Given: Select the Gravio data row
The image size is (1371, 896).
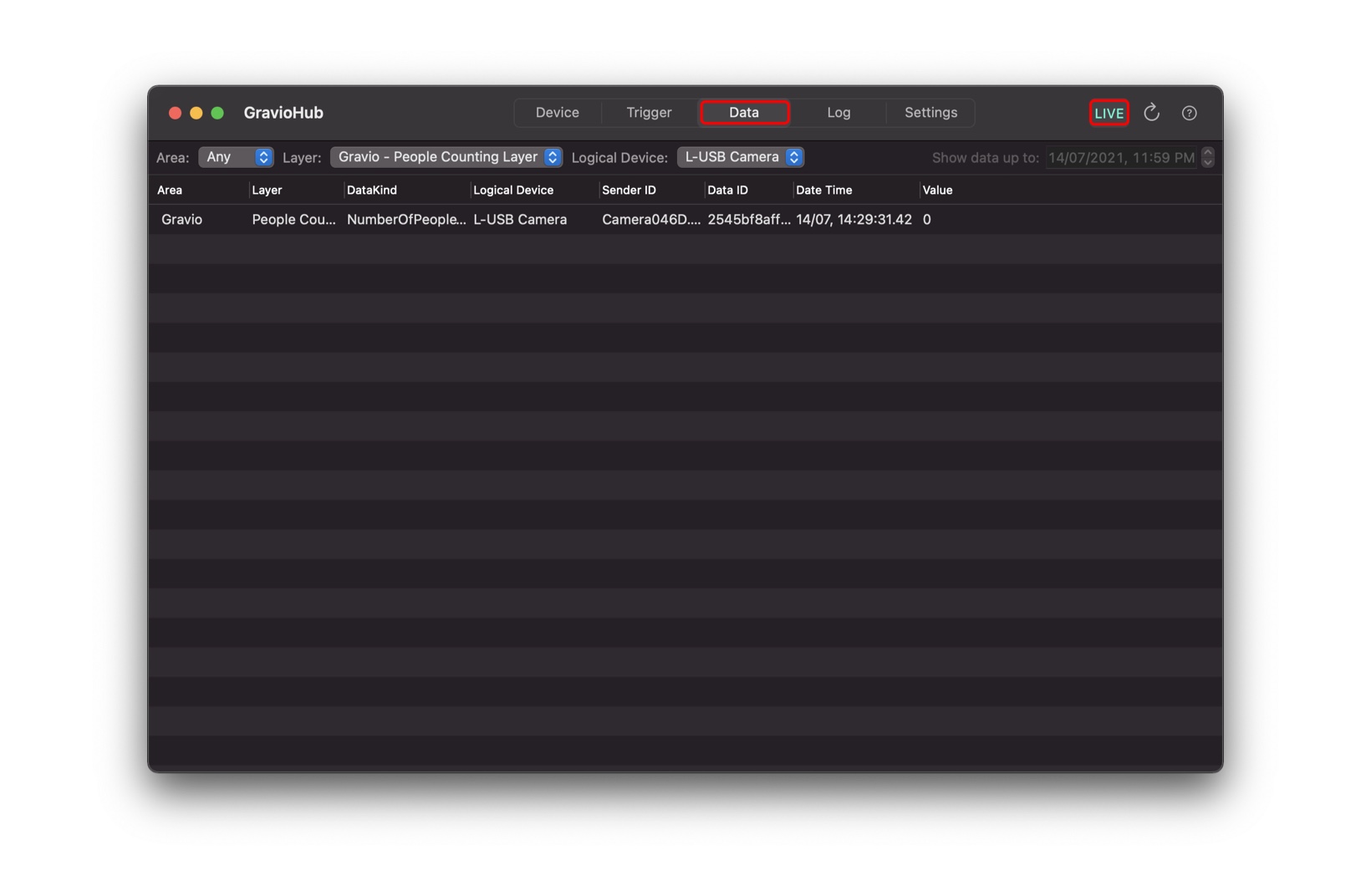Looking at the screenshot, I should click(x=685, y=219).
